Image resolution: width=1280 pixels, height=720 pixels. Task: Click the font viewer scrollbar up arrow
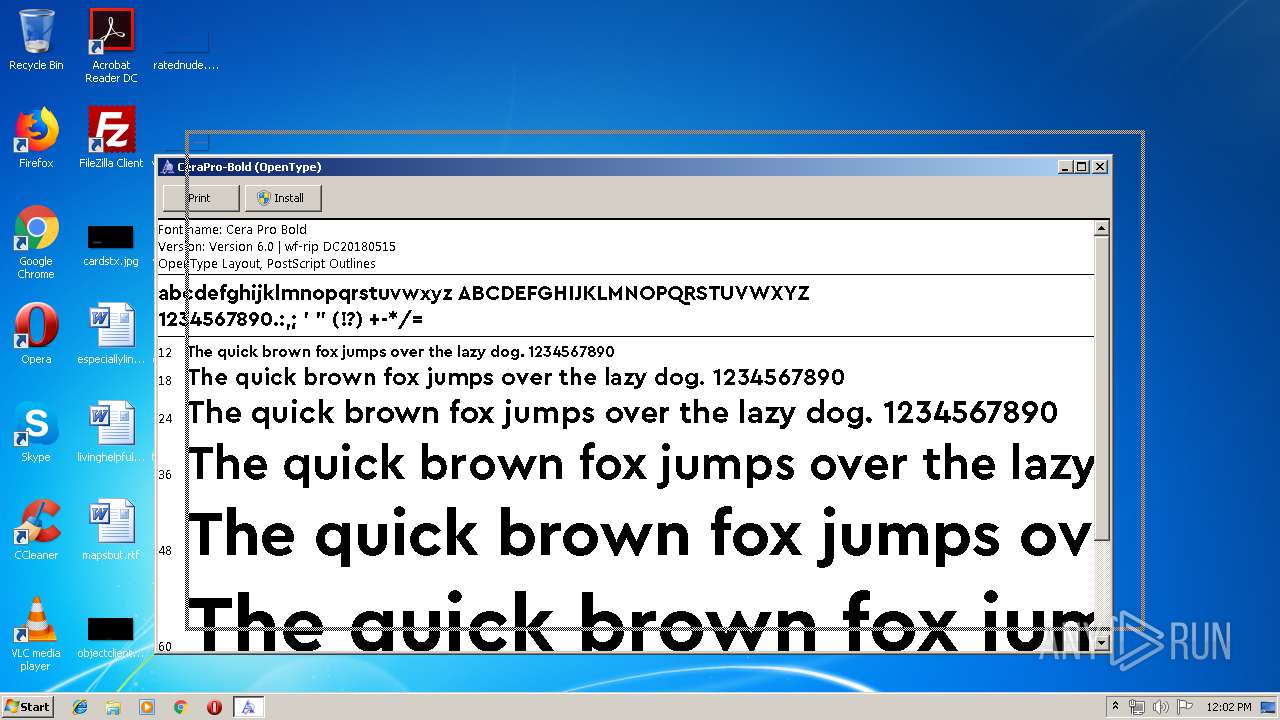coord(1101,229)
